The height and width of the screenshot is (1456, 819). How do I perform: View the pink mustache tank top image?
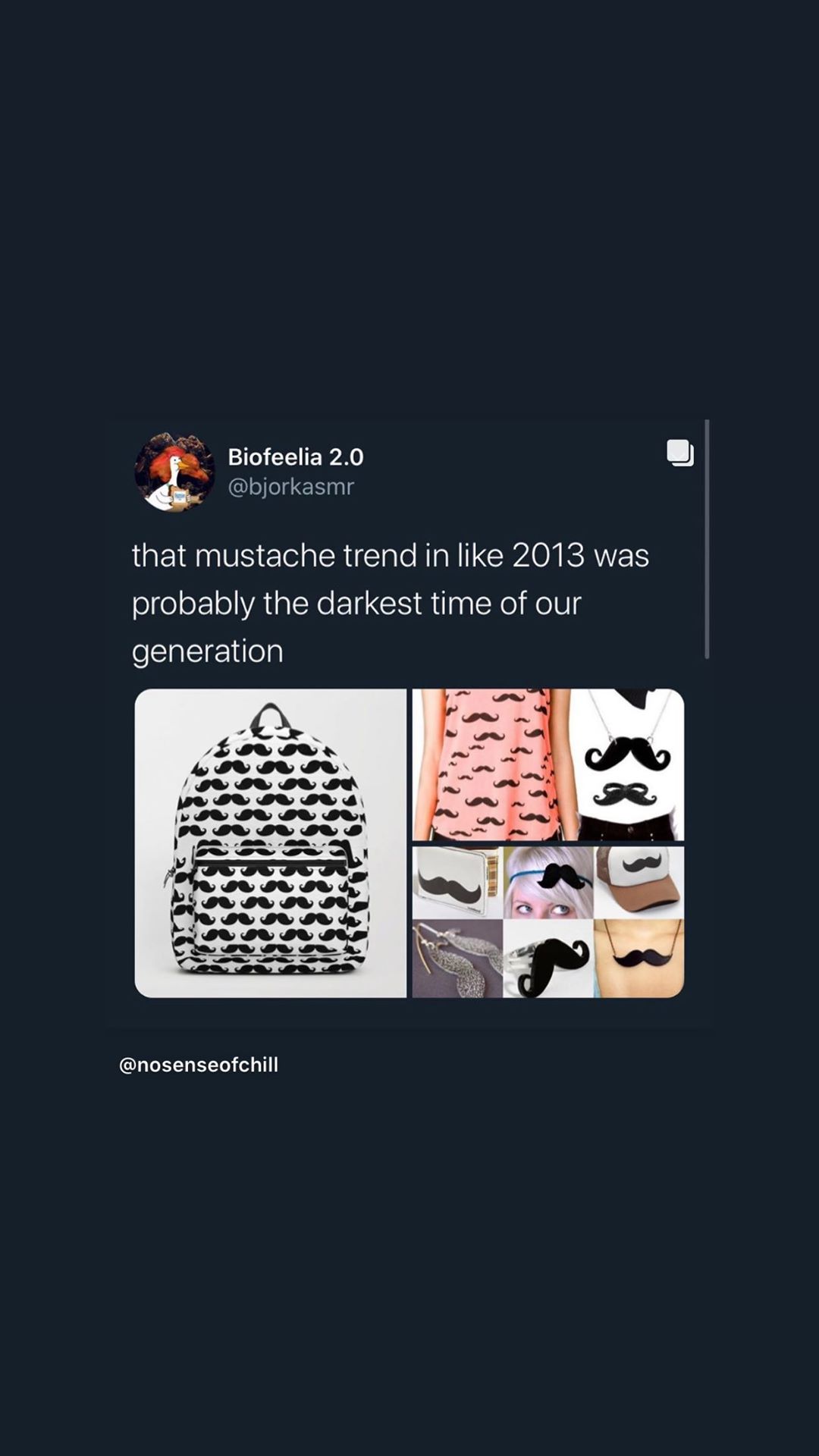491,764
